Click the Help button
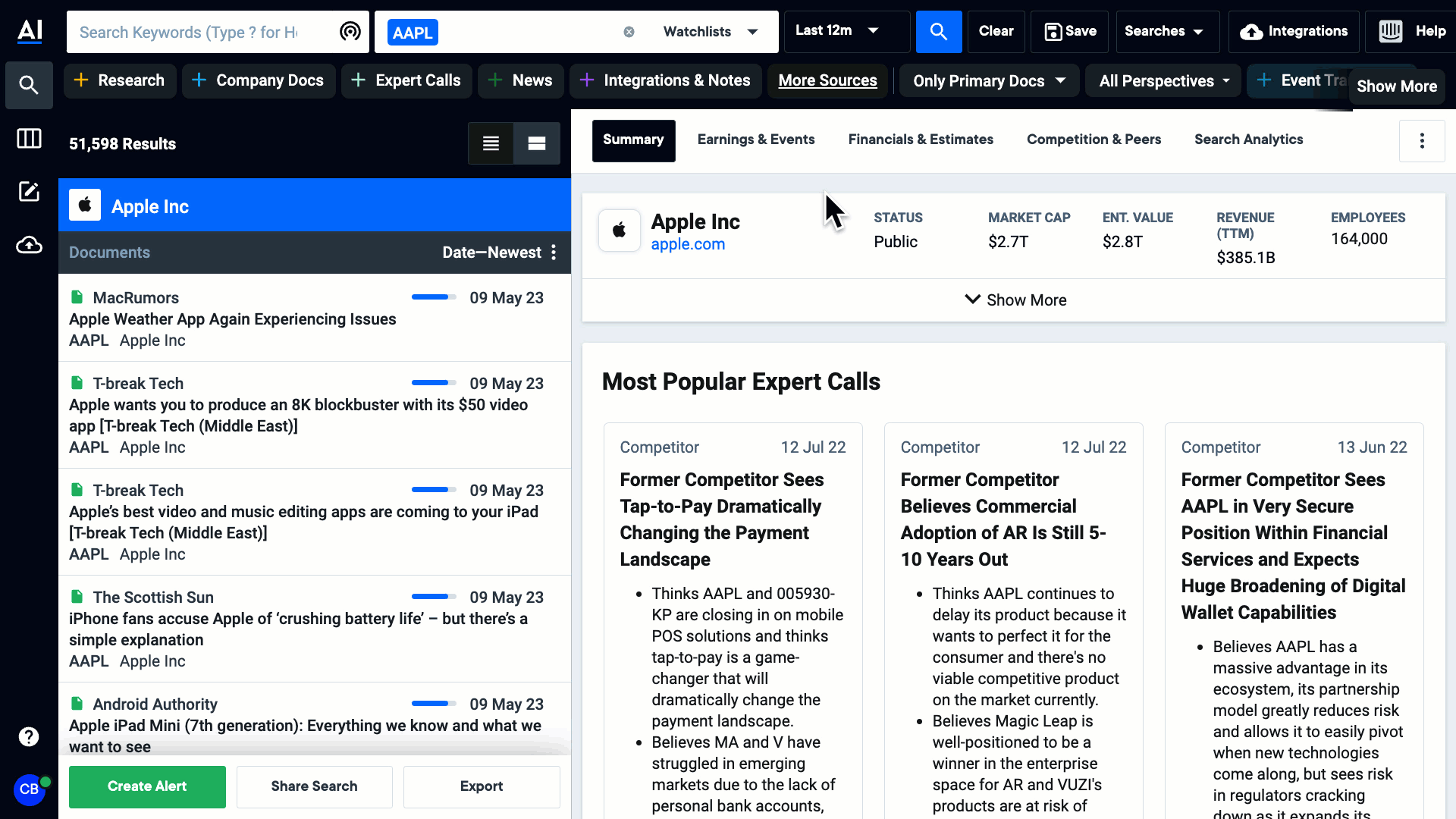Viewport: 1456px width, 819px height. pyautogui.click(x=1411, y=31)
